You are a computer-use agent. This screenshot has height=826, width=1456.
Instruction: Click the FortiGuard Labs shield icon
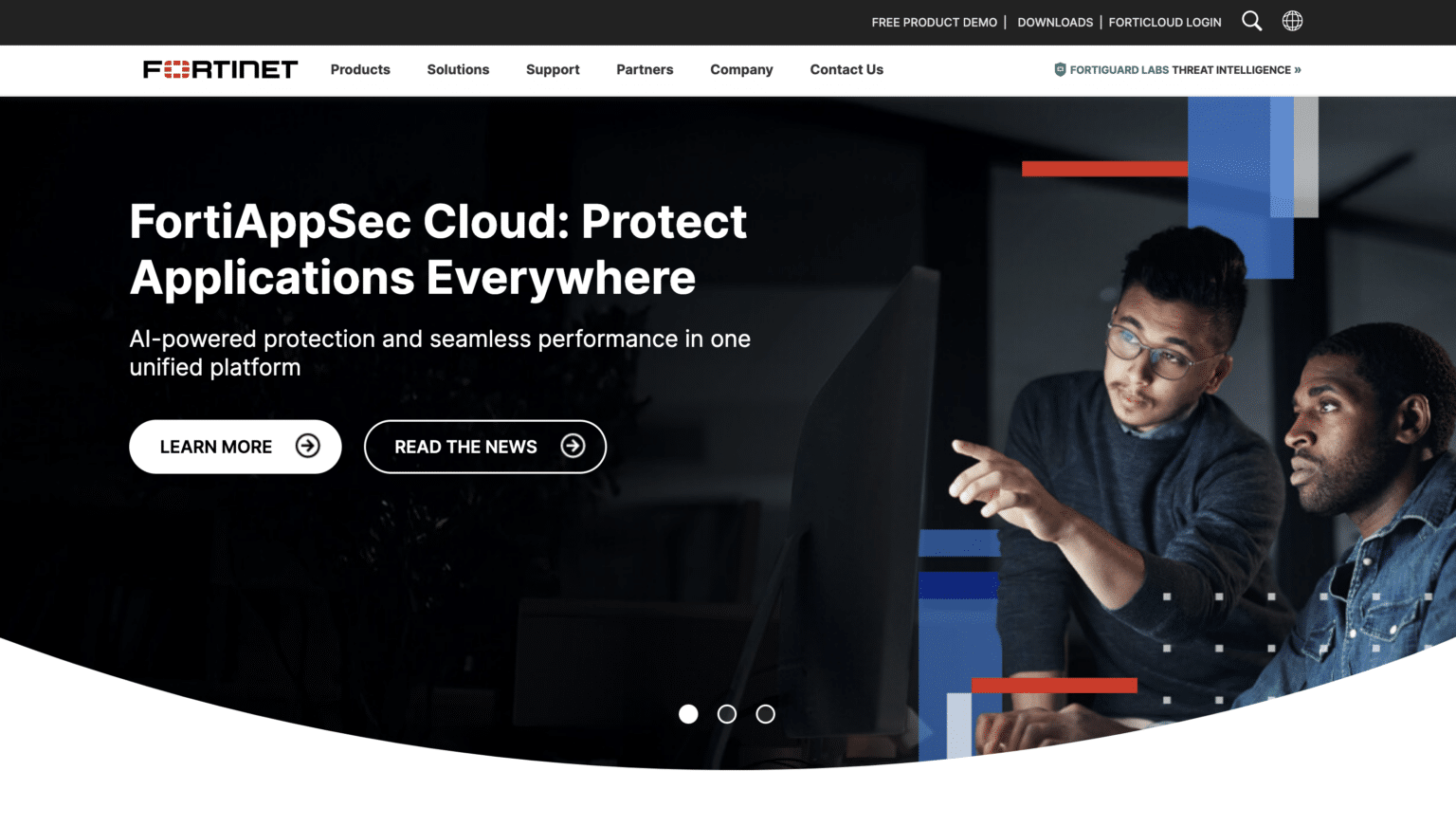click(1060, 69)
